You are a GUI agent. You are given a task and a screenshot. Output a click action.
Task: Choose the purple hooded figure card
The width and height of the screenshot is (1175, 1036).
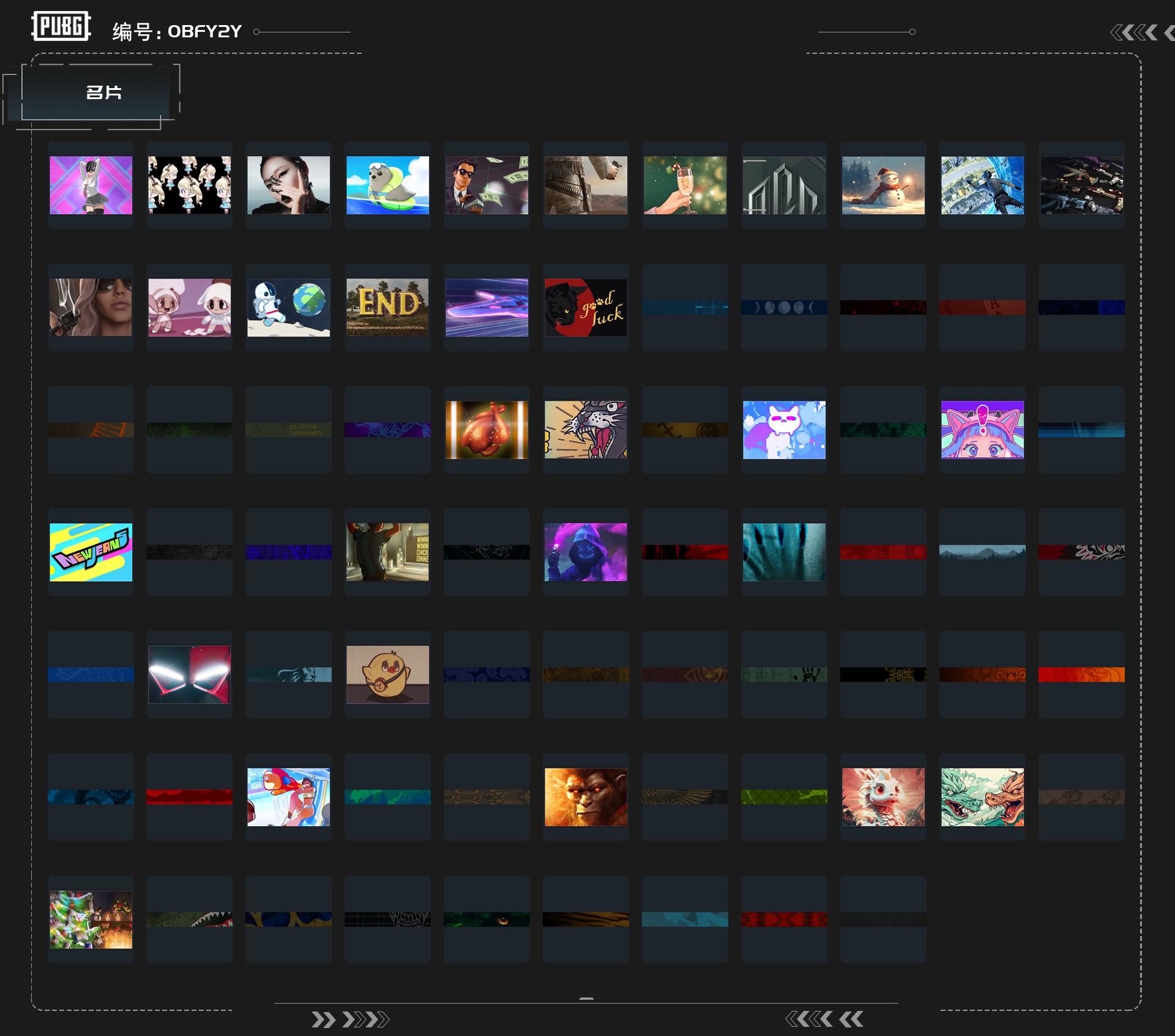[x=586, y=552]
